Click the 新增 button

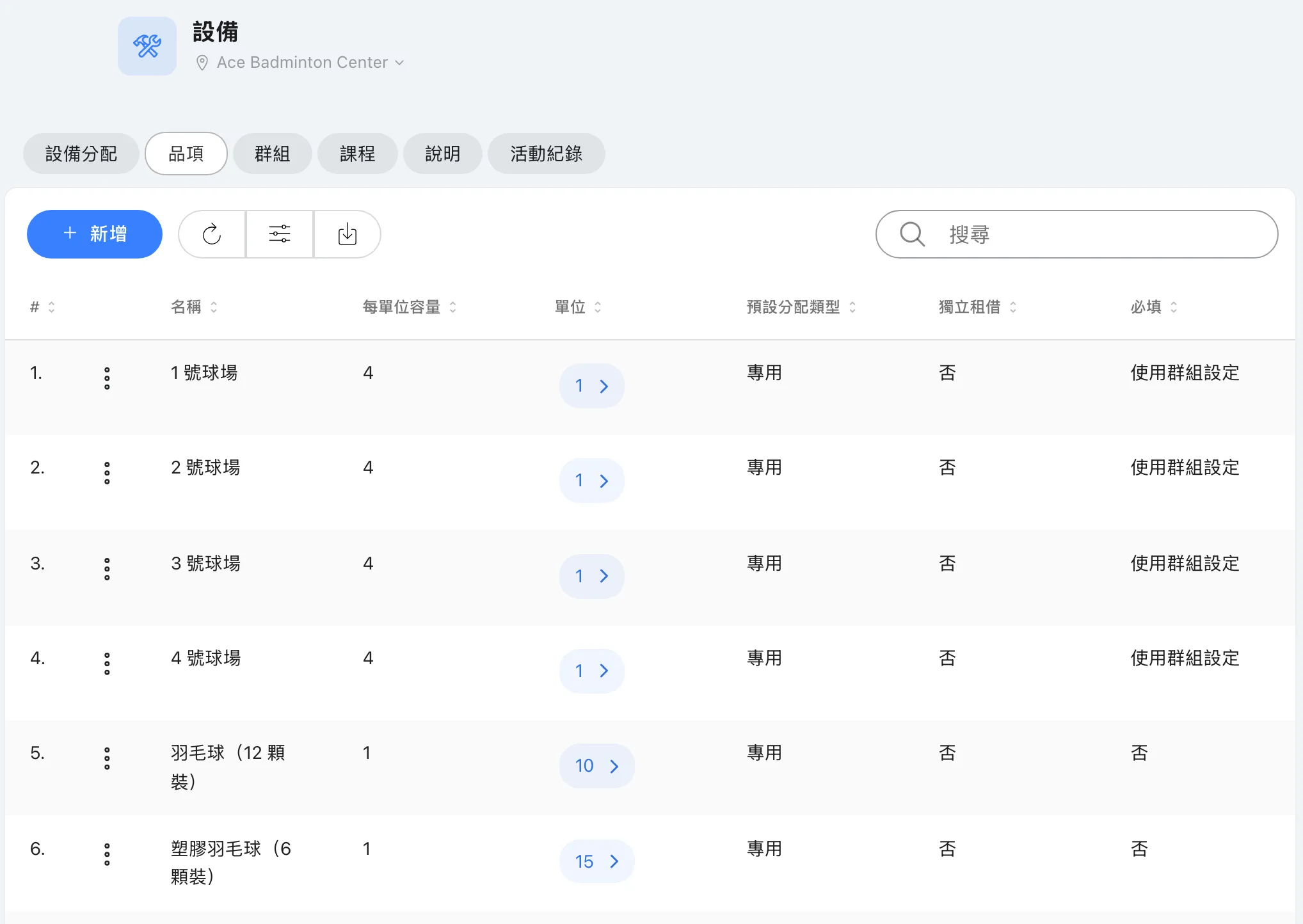(x=95, y=234)
